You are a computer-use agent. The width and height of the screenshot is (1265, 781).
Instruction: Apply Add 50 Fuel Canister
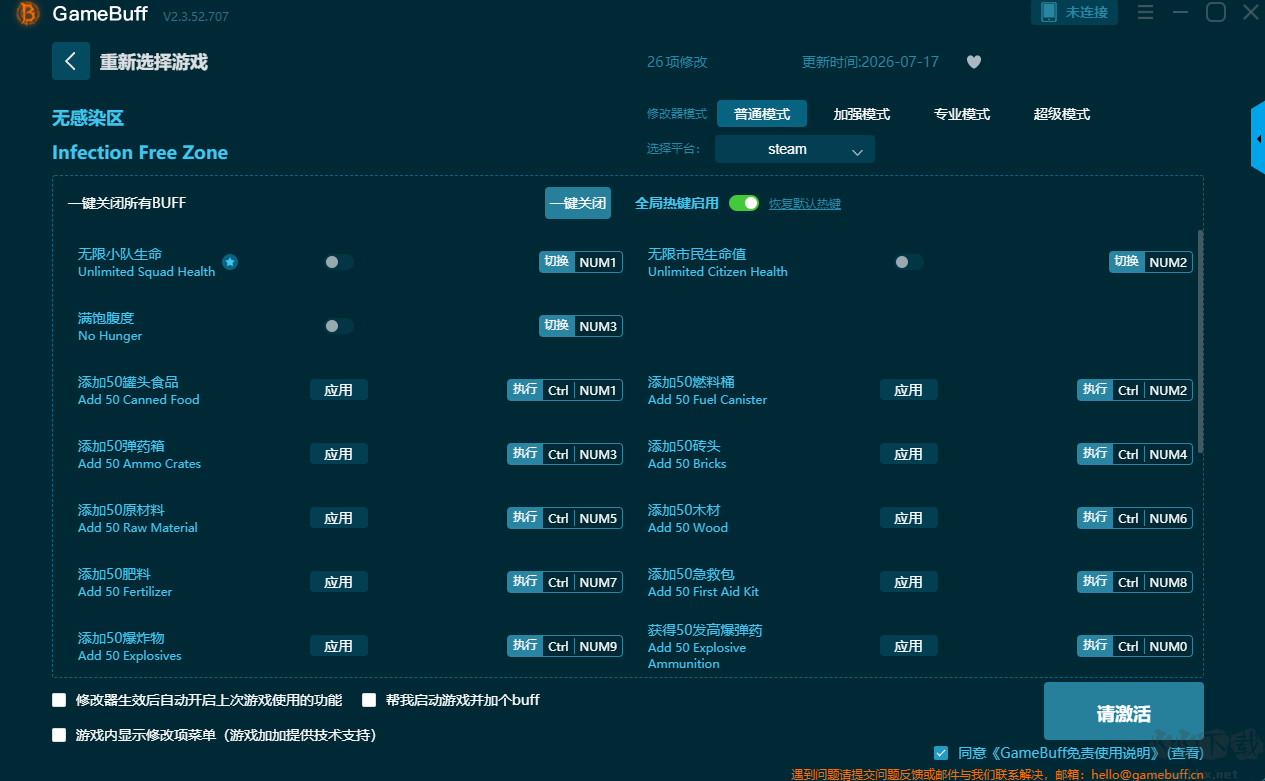click(x=909, y=390)
